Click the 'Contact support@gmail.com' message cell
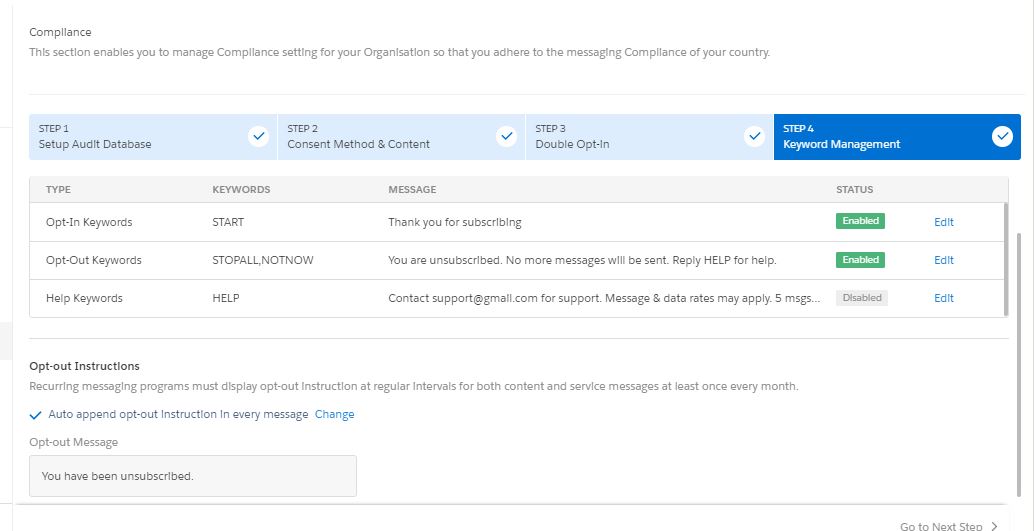 [x=605, y=298]
